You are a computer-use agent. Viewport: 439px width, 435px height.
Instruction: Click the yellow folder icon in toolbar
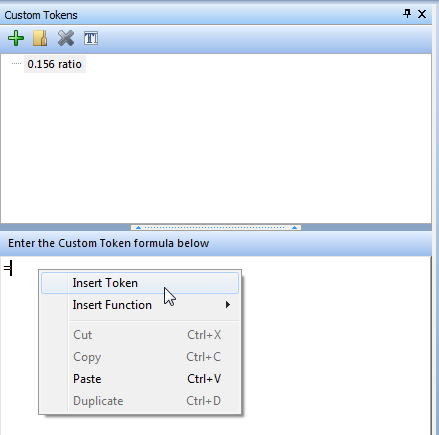pyautogui.click(x=40, y=38)
